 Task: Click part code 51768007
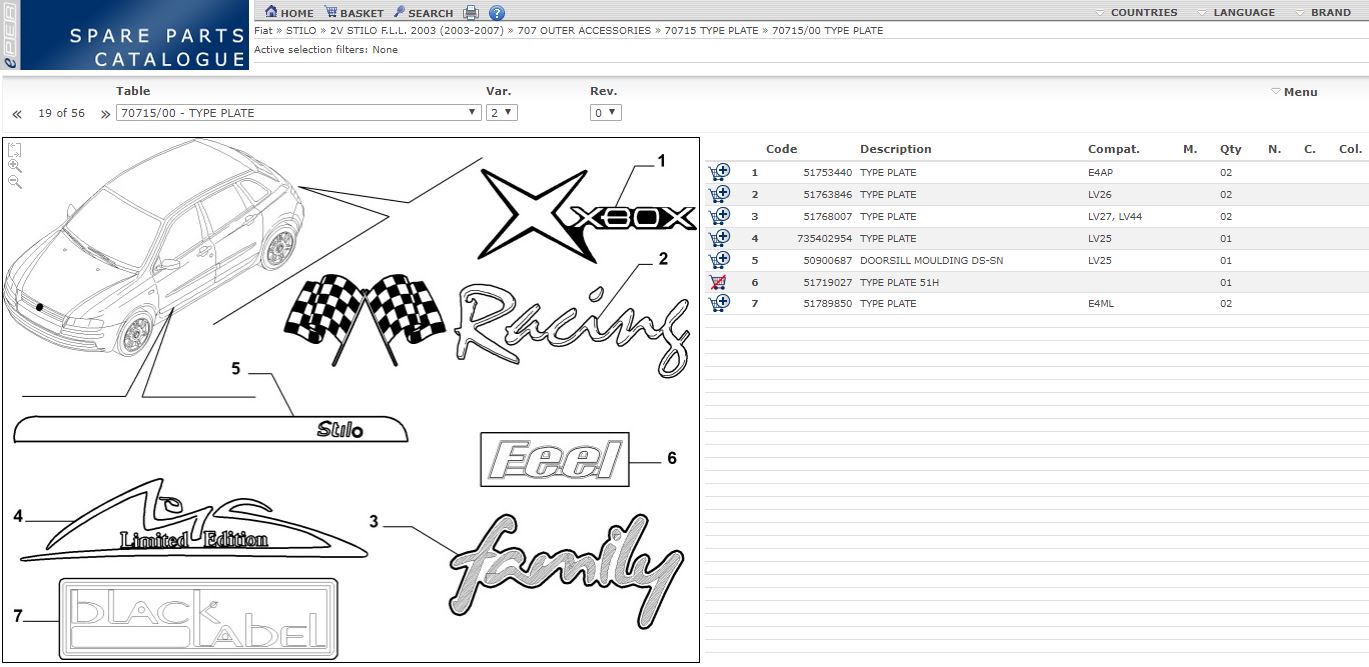coord(828,217)
